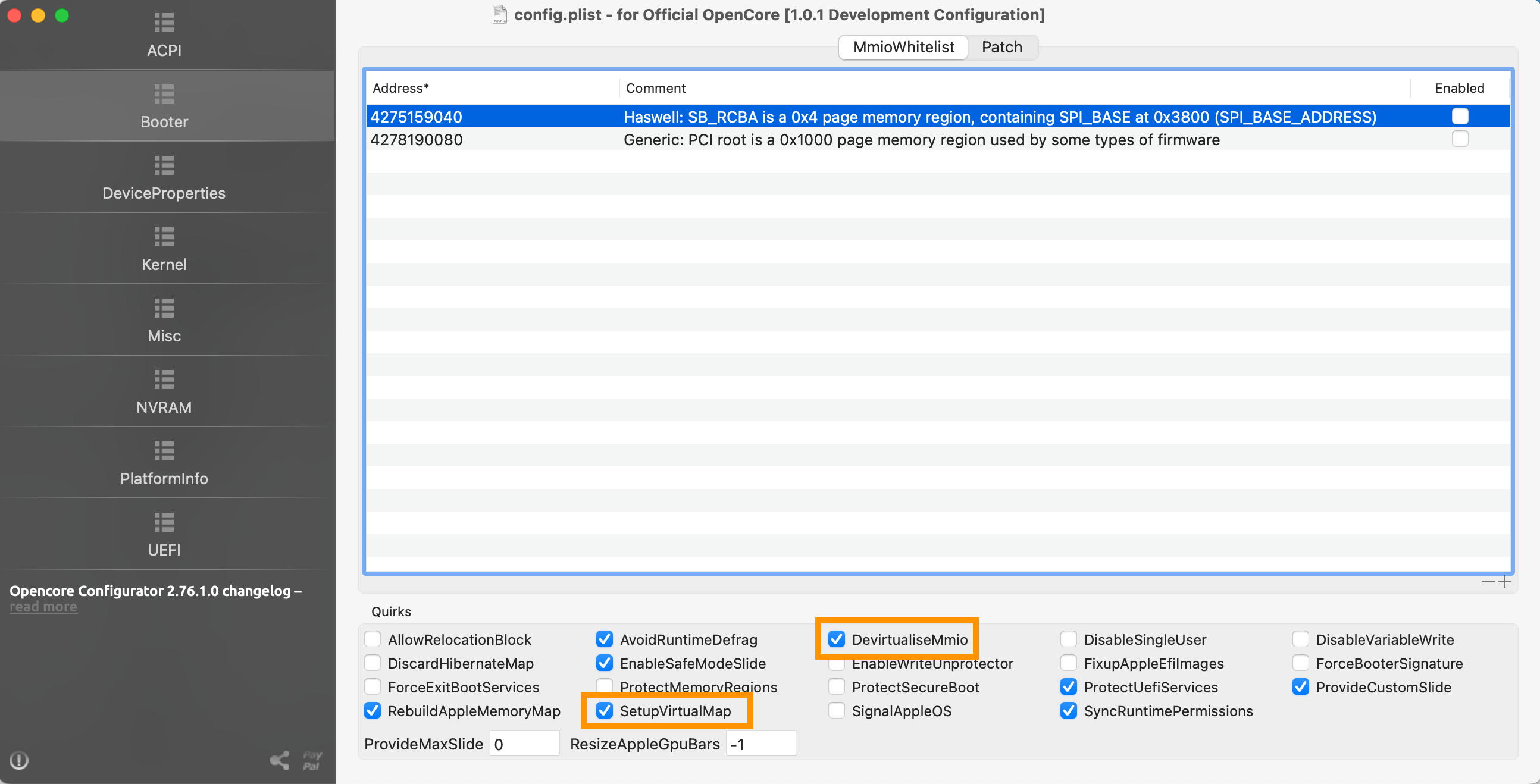The height and width of the screenshot is (784, 1540).
Task: Open the ACPI section in the sidebar
Action: coord(164,36)
